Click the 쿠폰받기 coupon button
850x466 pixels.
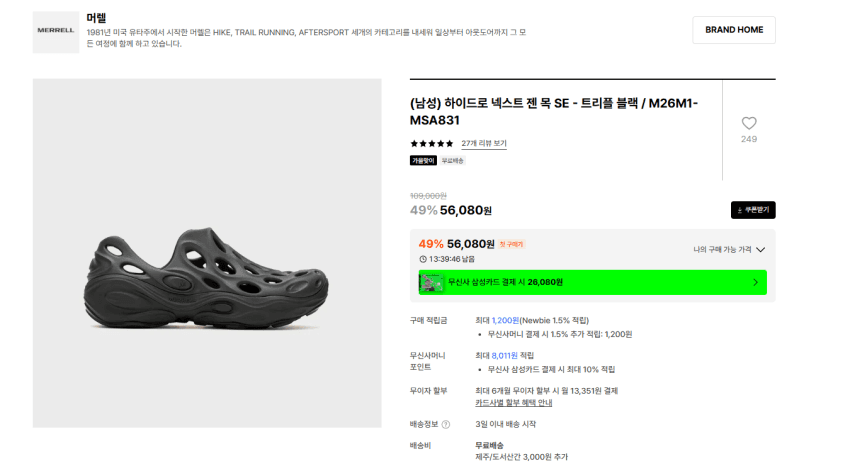click(753, 210)
